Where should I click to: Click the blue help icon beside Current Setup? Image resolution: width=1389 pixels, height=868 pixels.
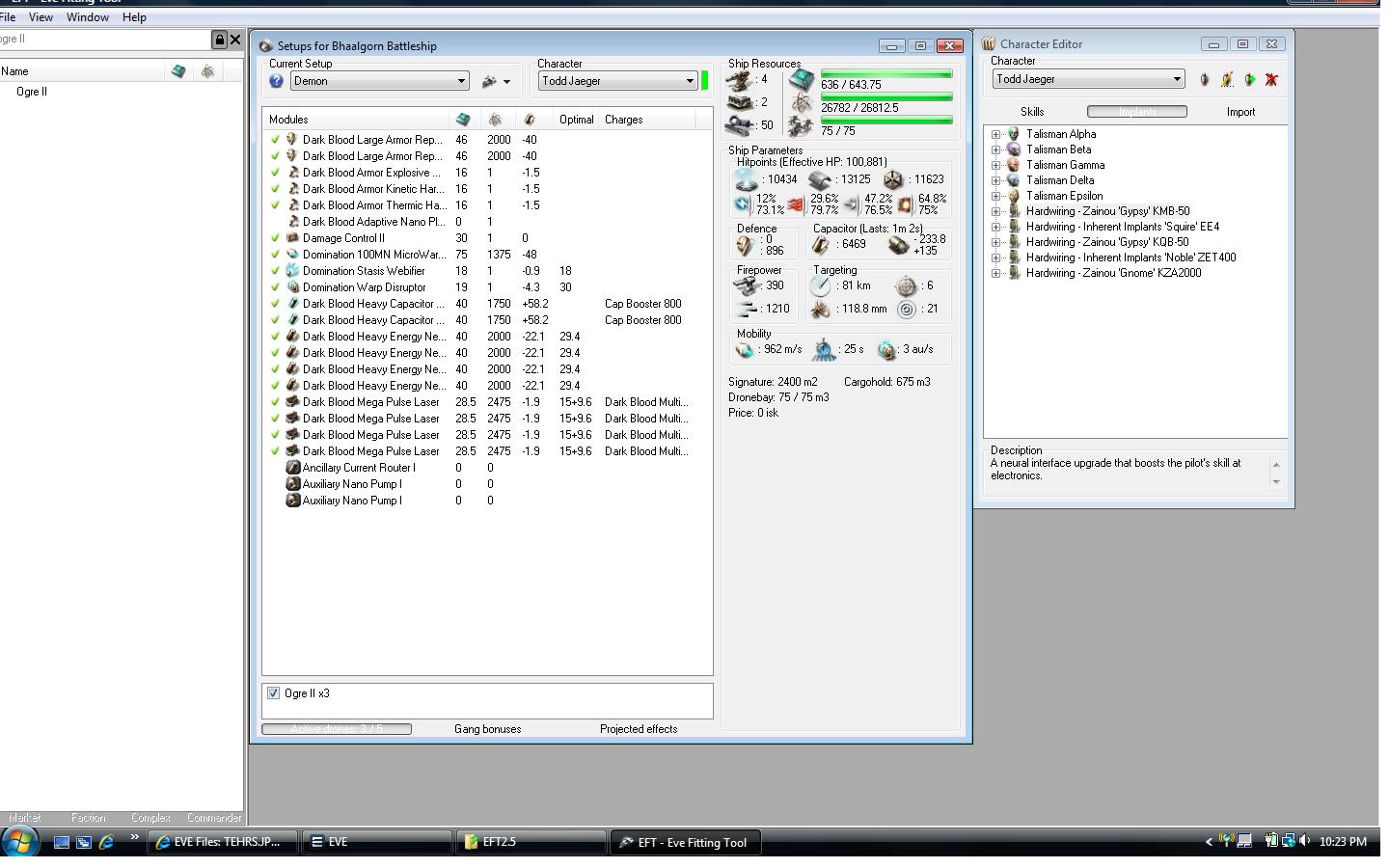pyautogui.click(x=276, y=81)
